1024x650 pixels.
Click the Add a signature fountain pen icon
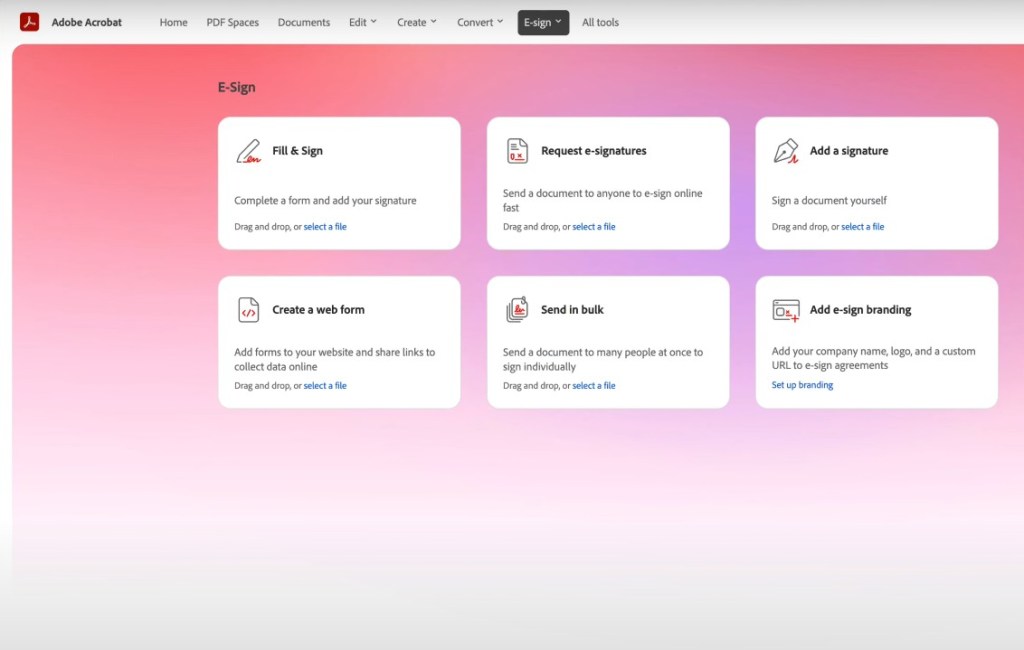point(786,151)
